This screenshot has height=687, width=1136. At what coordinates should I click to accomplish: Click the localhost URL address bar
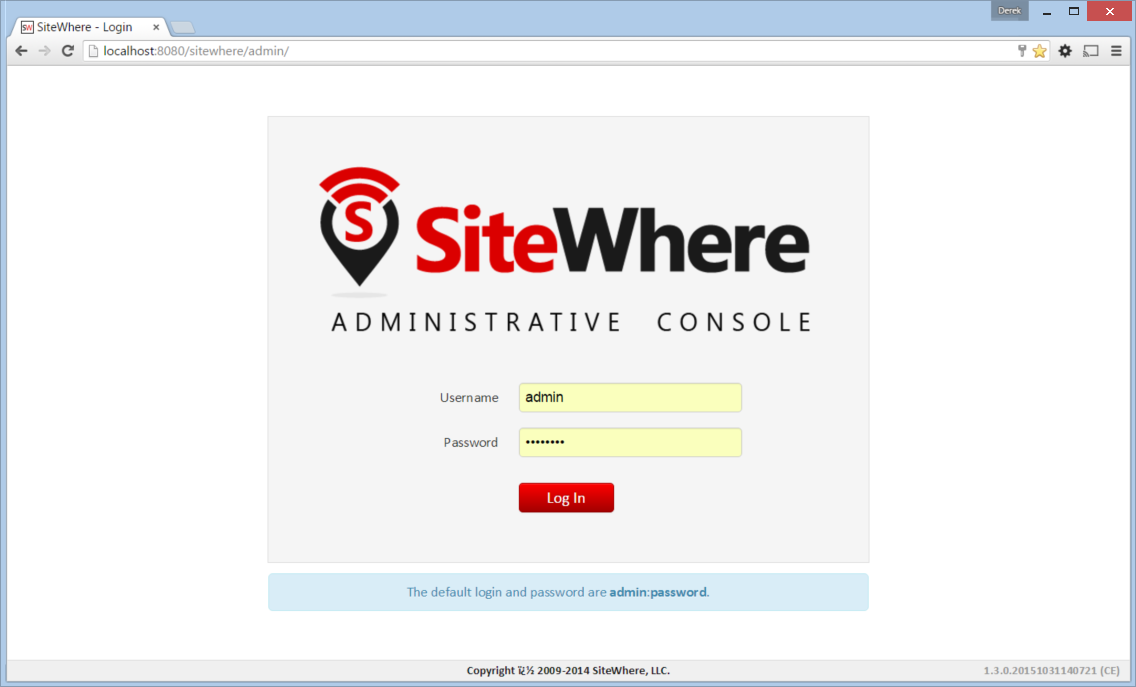551,51
